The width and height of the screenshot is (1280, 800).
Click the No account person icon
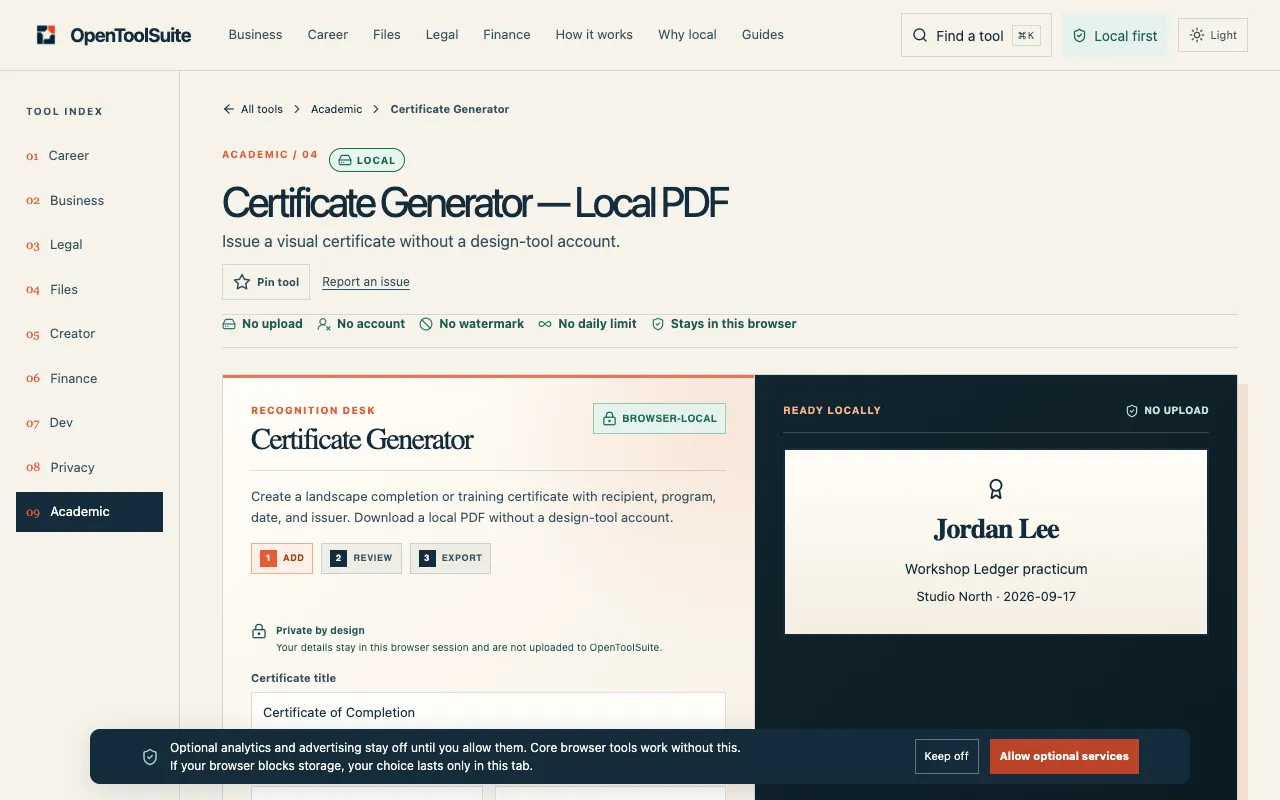[x=324, y=324]
